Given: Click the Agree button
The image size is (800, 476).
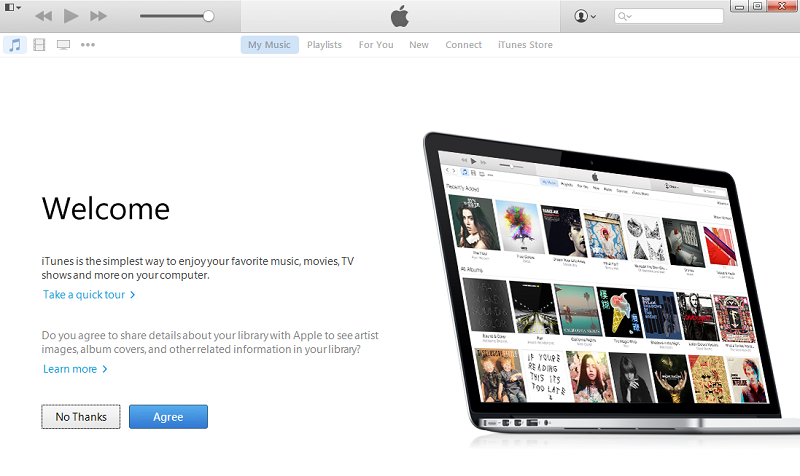Looking at the screenshot, I should (x=168, y=417).
